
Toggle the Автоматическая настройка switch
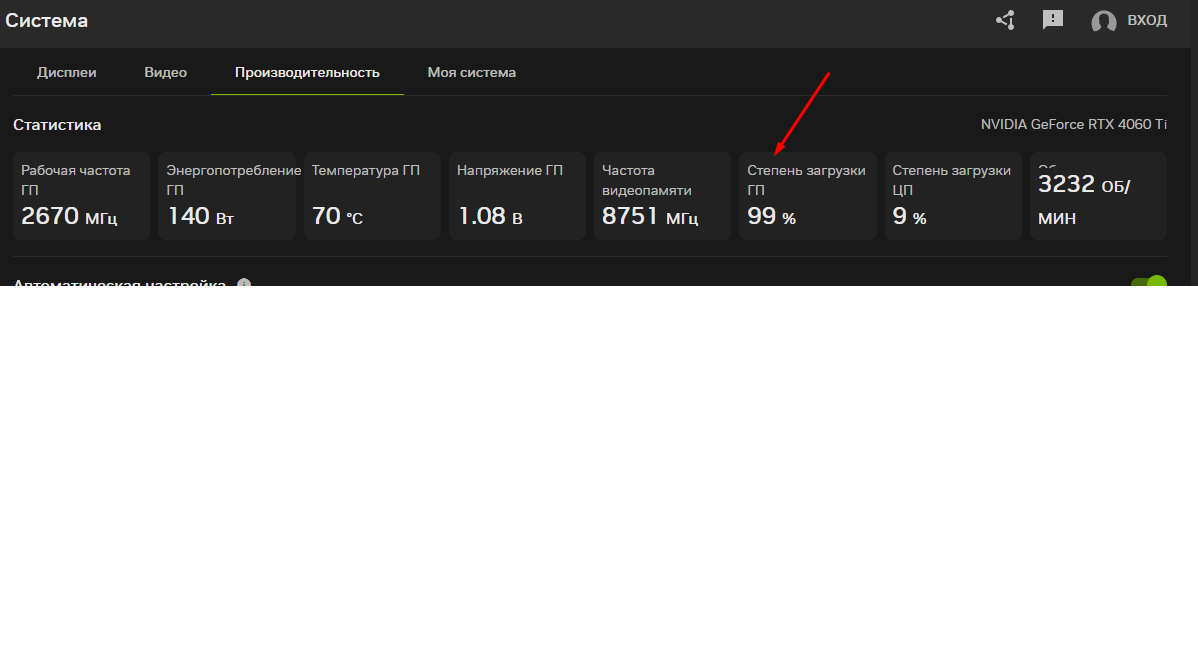pos(1149,282)
